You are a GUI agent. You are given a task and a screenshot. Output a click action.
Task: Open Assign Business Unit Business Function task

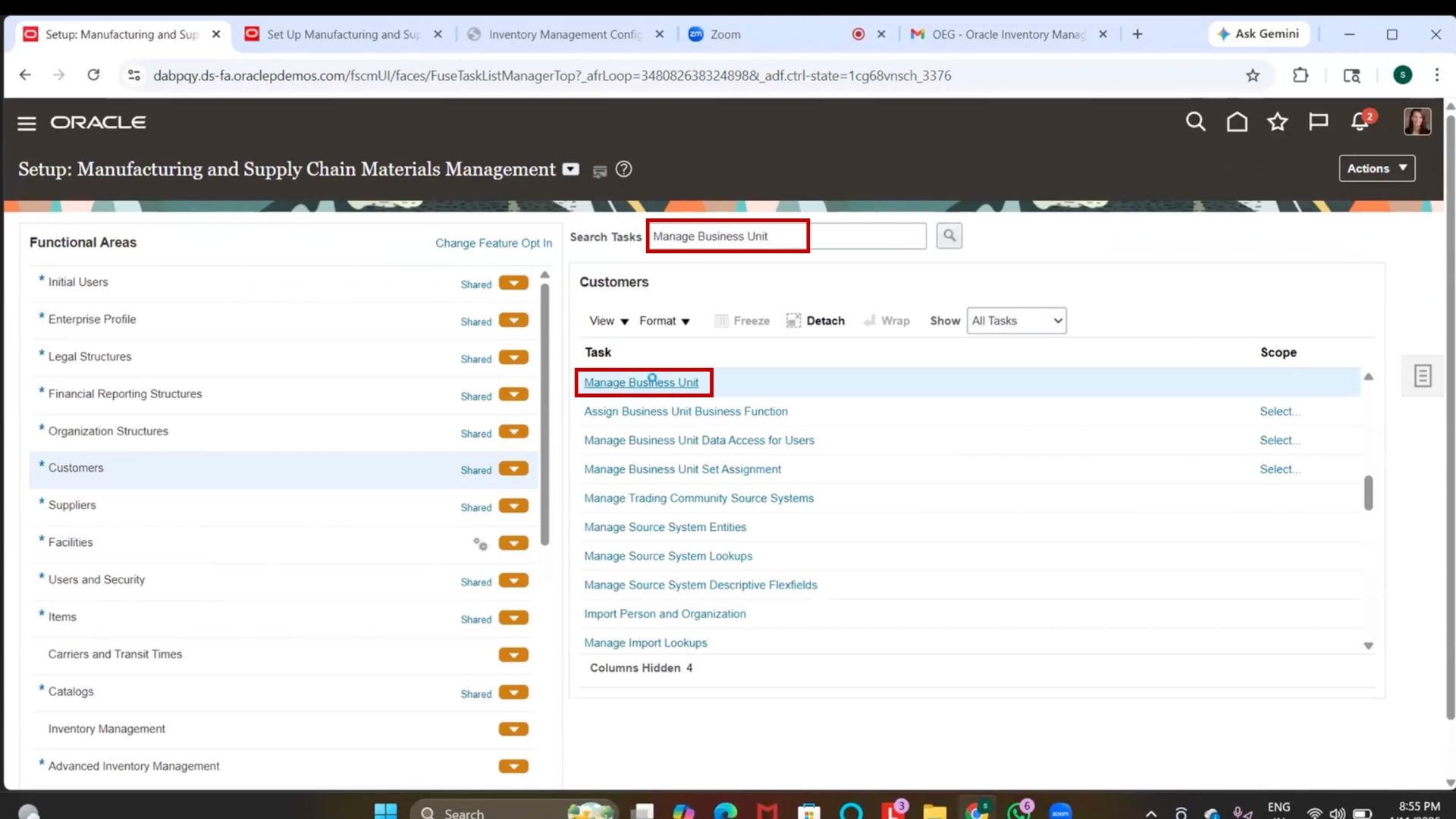tap(686, 411)
